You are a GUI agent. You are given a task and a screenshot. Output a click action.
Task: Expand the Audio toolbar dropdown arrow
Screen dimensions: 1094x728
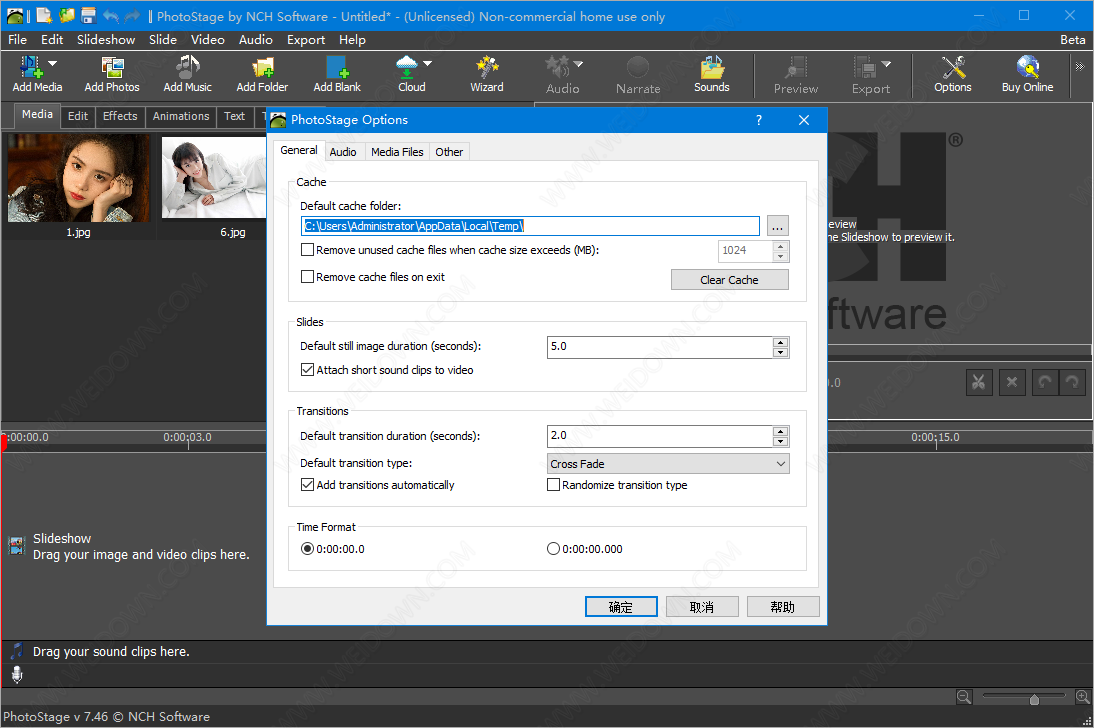578,64
